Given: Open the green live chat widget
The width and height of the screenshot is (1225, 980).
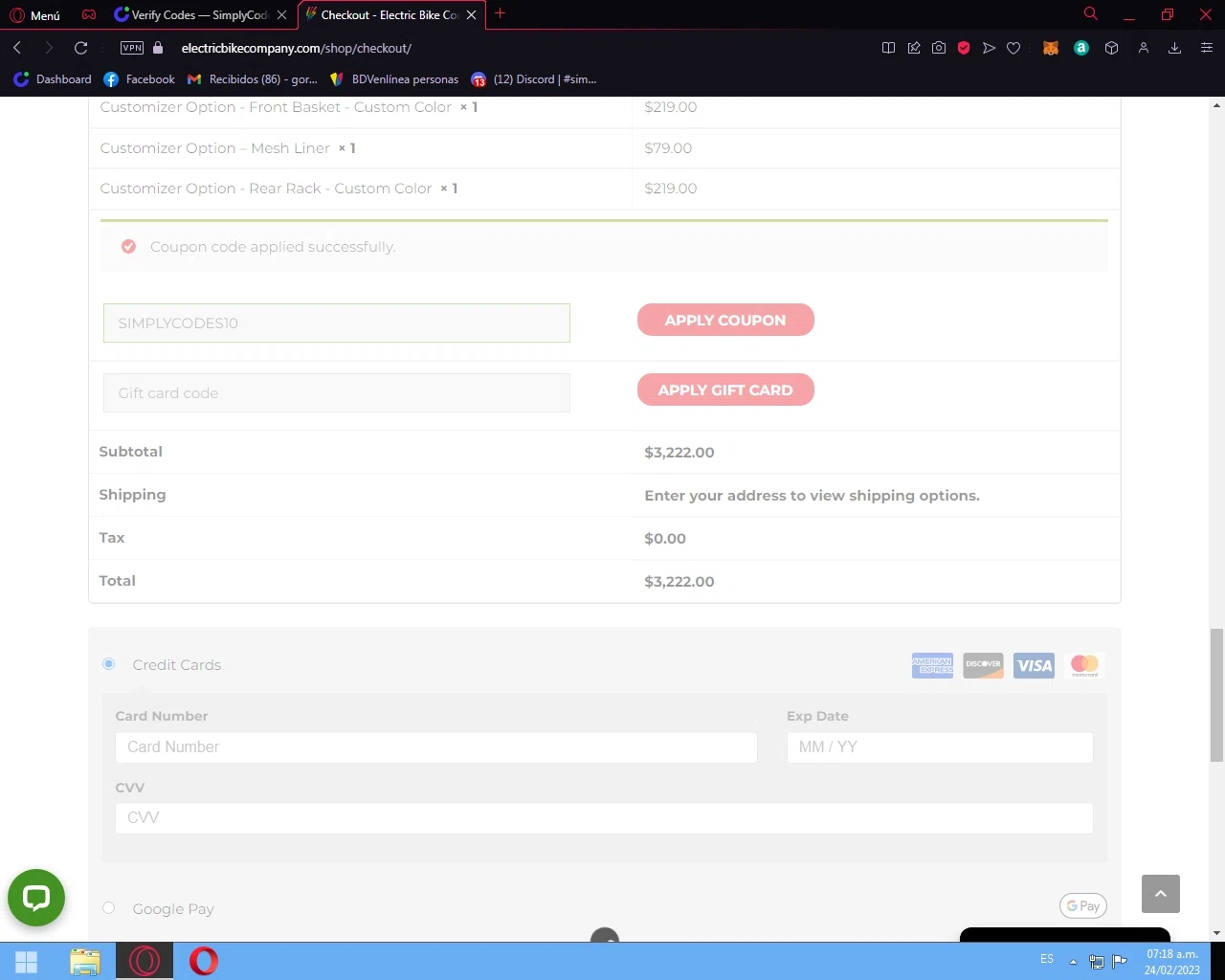Looking at the screenshot, I should (x=36, y=898).
